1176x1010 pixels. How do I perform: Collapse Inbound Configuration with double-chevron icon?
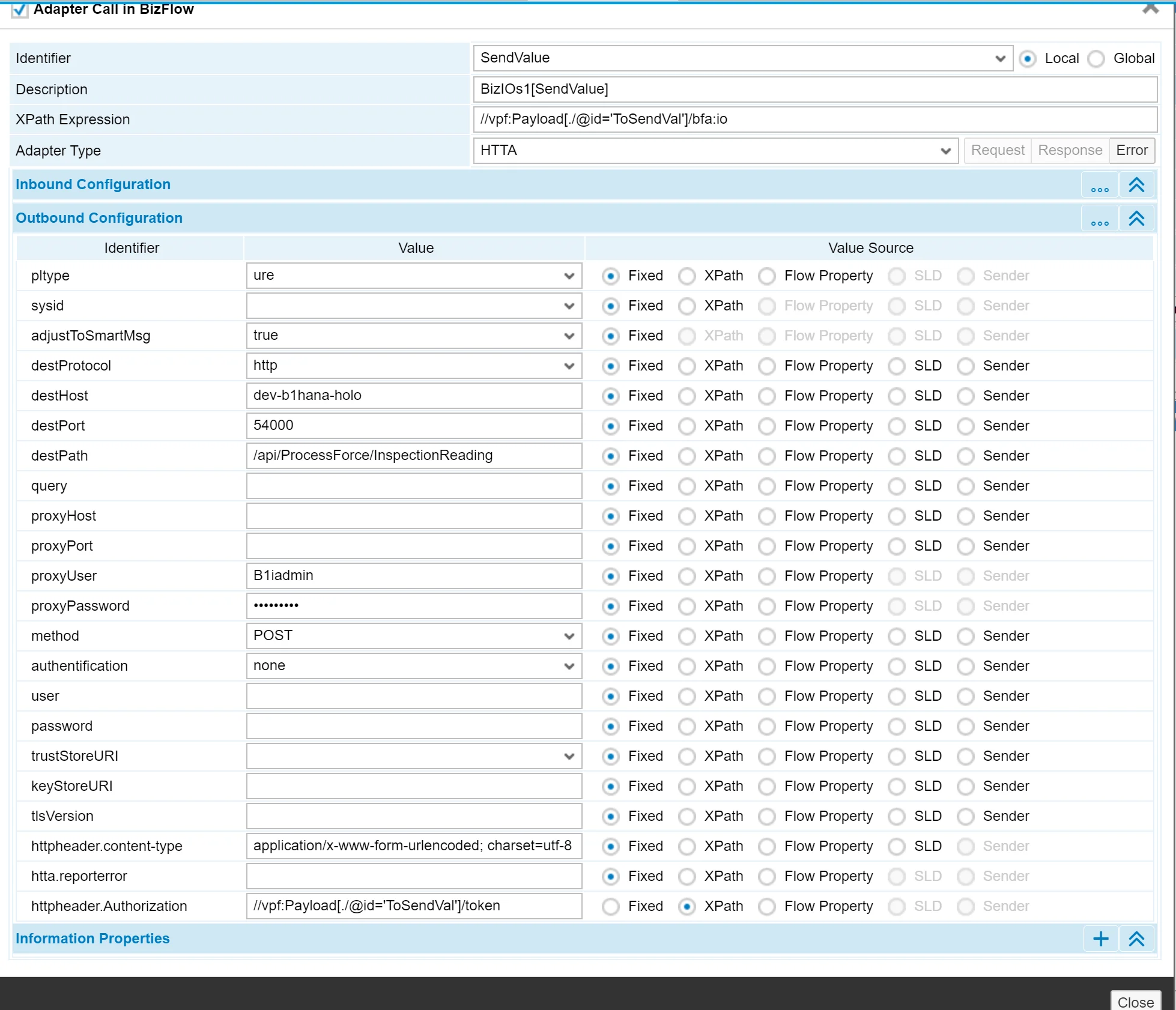coord(1136,185)
